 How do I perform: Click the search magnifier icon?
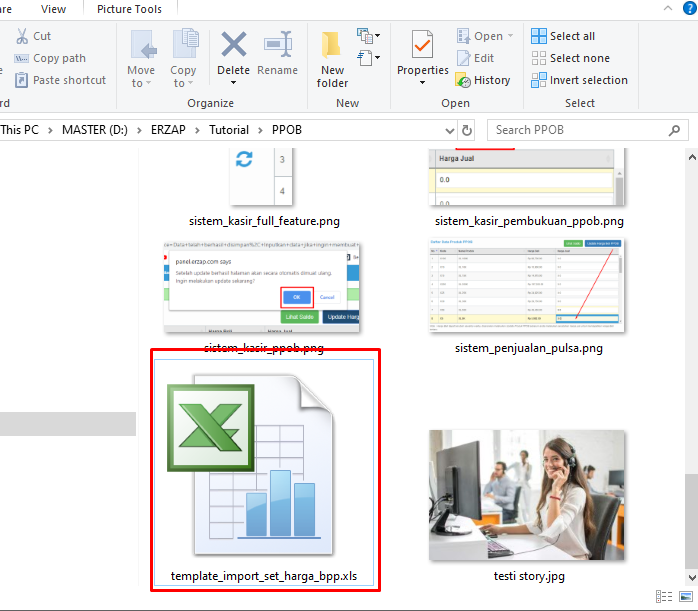pyautogui.click(x=674, y=130)
